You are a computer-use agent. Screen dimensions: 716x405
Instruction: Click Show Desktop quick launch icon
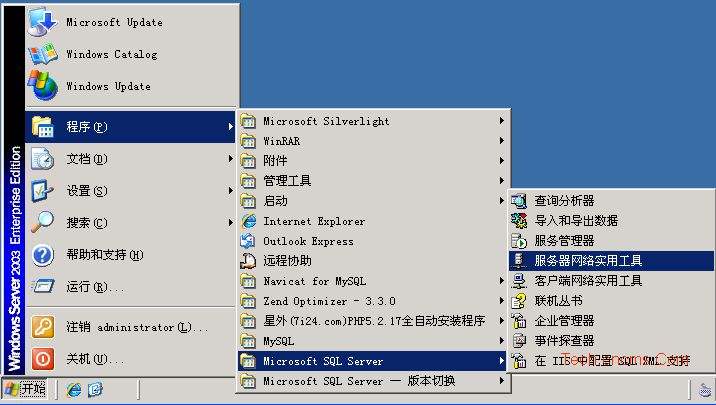(95, 389)
